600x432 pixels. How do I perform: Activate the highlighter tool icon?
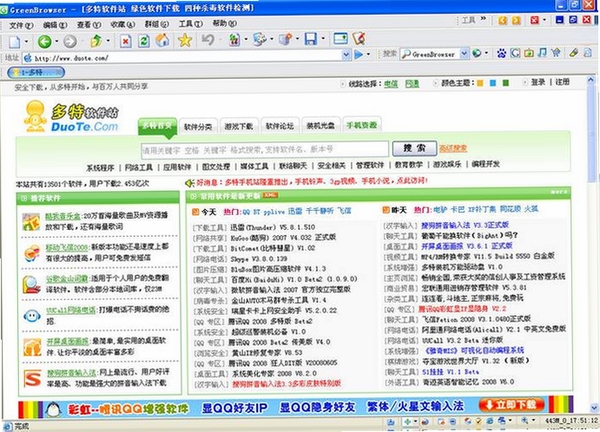(x=573, y=52)
